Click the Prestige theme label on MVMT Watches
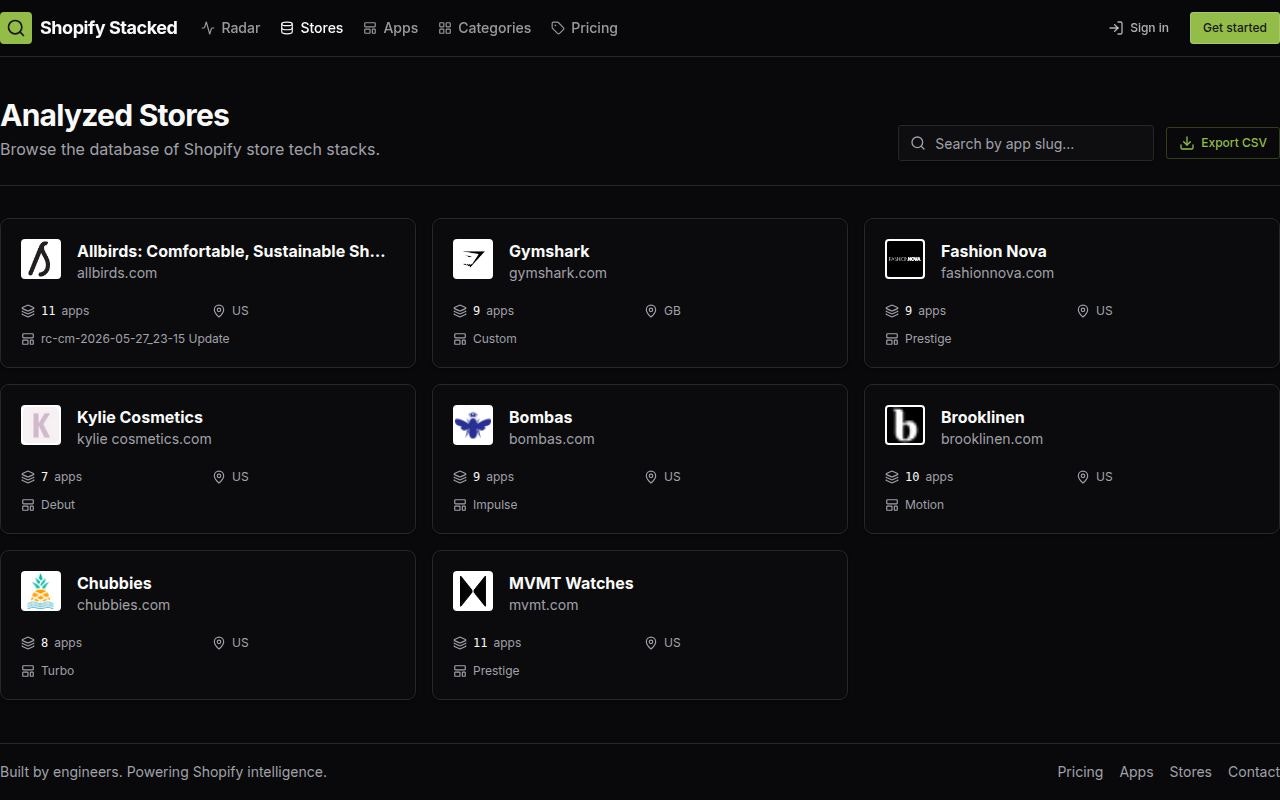Viewport: 1280px width, 800px height. click(x=496, y=671)
